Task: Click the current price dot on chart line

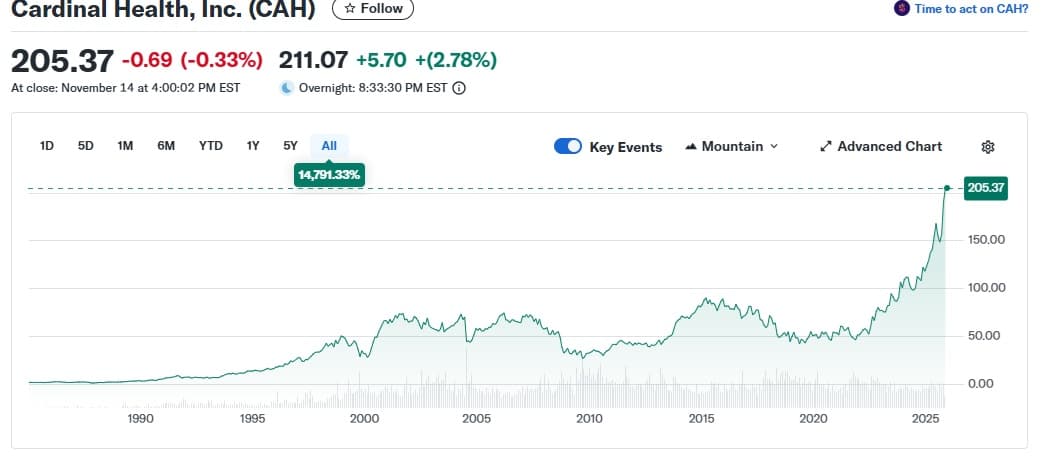Action: point(947,189)
